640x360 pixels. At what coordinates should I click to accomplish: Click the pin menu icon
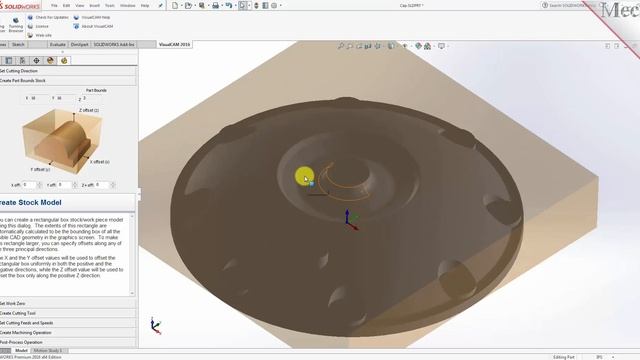click(x=160, y=6)
